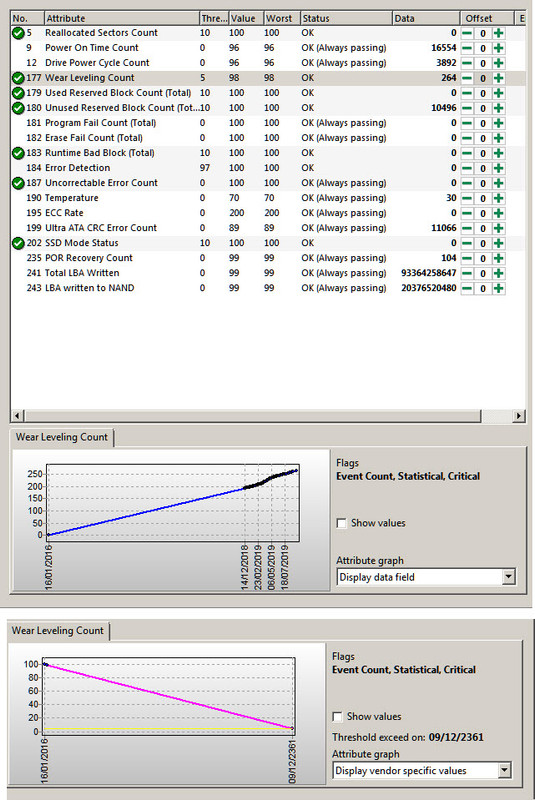Open the 'Display data field' dropdown

(x=508, y=577)
